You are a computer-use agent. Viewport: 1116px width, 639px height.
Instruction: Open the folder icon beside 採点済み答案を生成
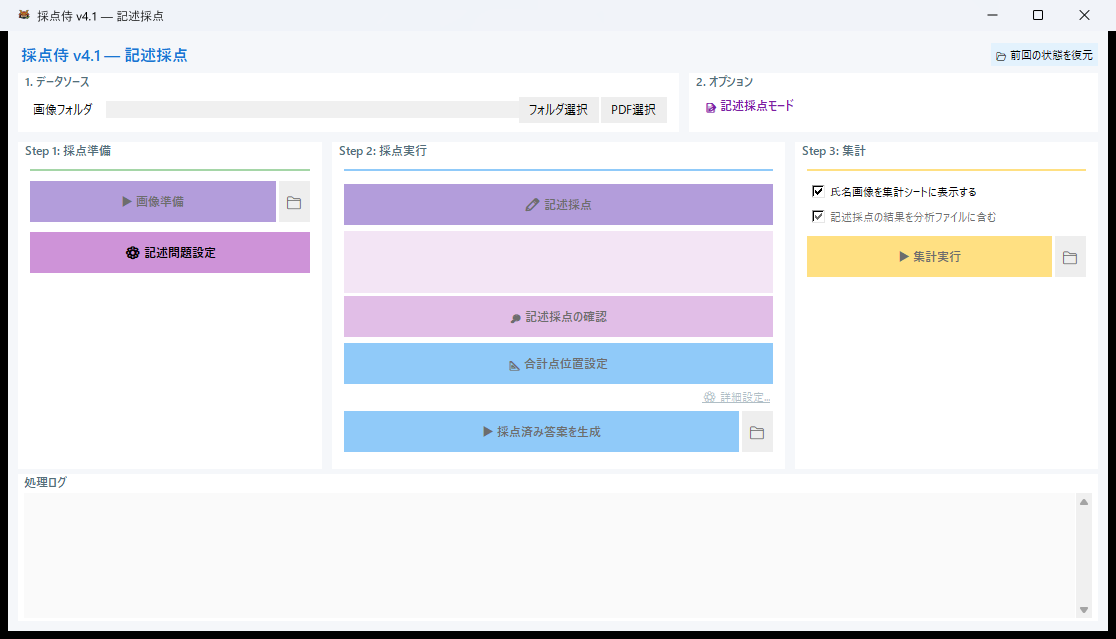coord(758,431)
